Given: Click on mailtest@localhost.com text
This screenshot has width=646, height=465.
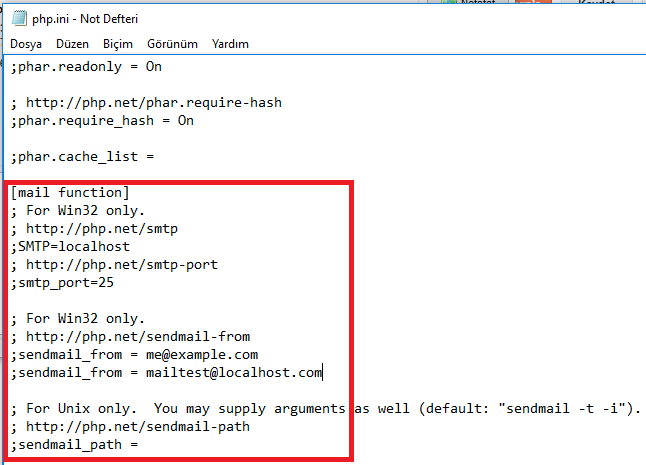Looking at the screenshot, I should (x=234, y=373).
